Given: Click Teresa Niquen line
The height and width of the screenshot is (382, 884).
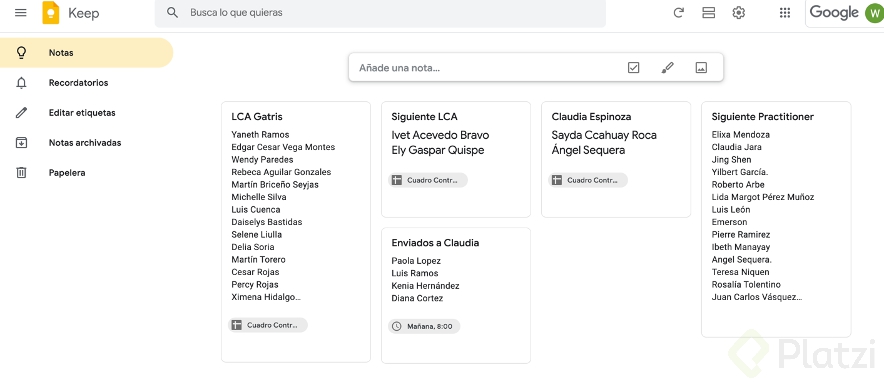Looking at the screenshot, I should pyautogui.click(x=740, y=272).
